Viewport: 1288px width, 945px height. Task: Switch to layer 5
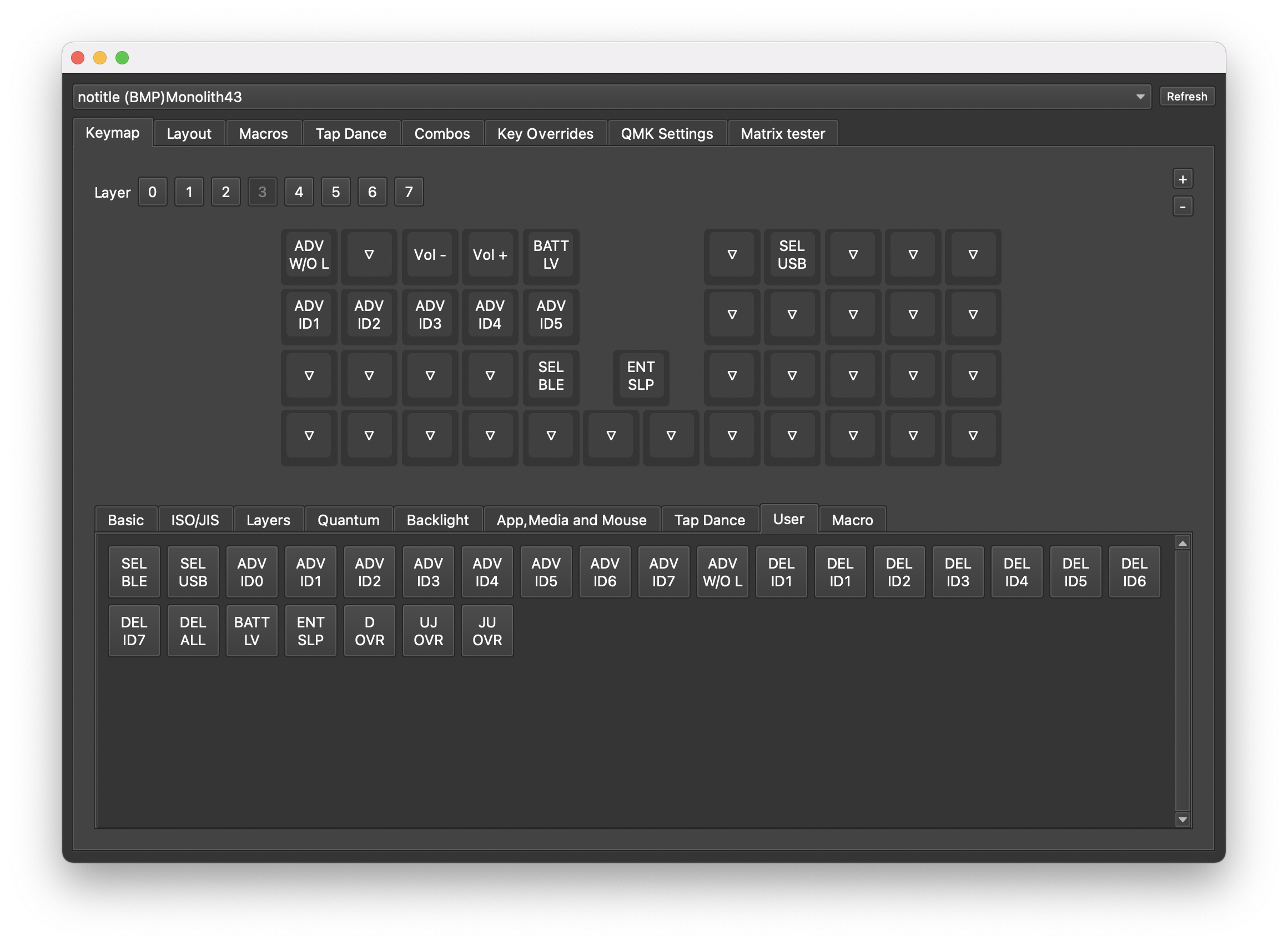click(x=335, y=192)
